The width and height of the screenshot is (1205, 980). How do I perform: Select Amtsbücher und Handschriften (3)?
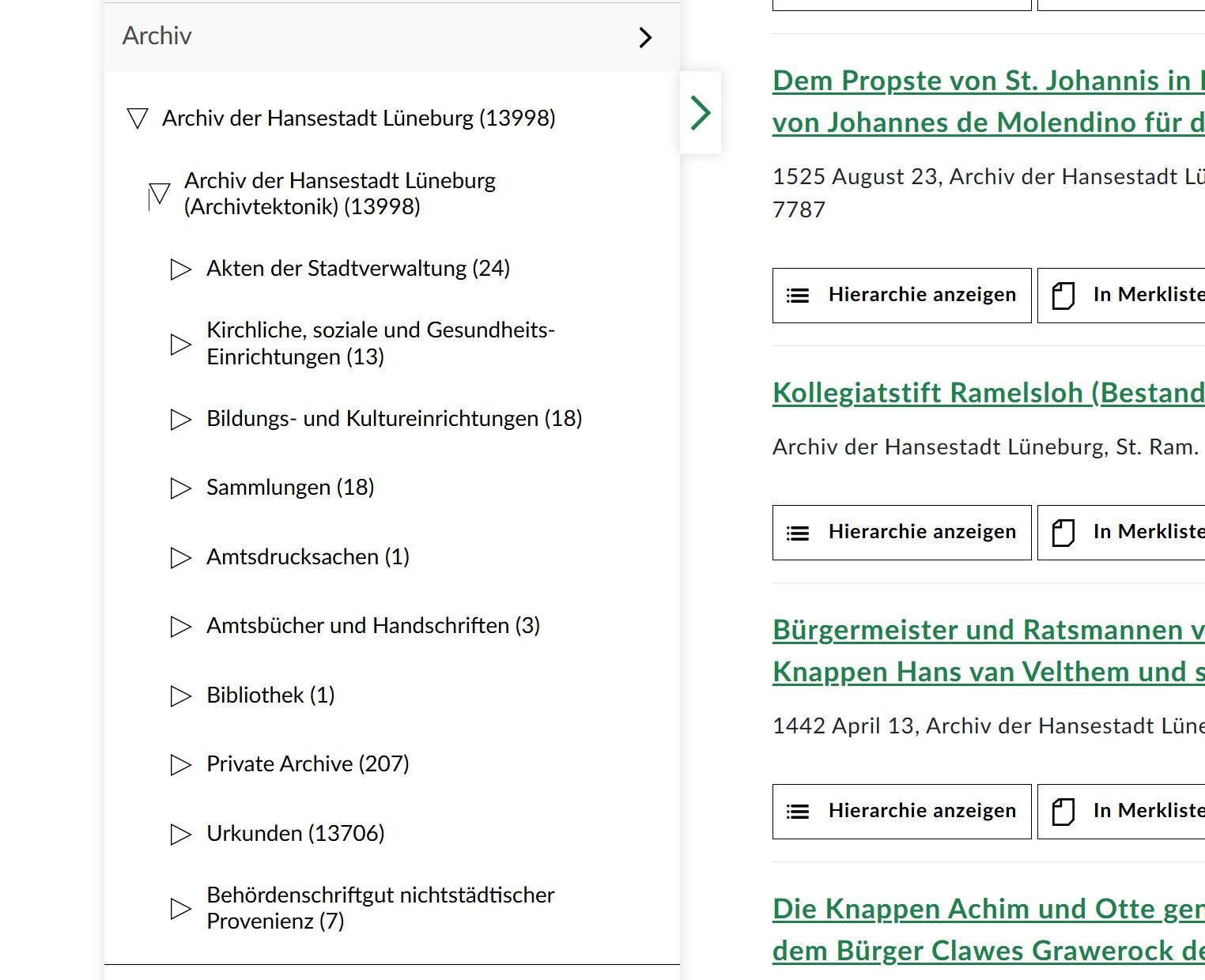click(372, 626)
